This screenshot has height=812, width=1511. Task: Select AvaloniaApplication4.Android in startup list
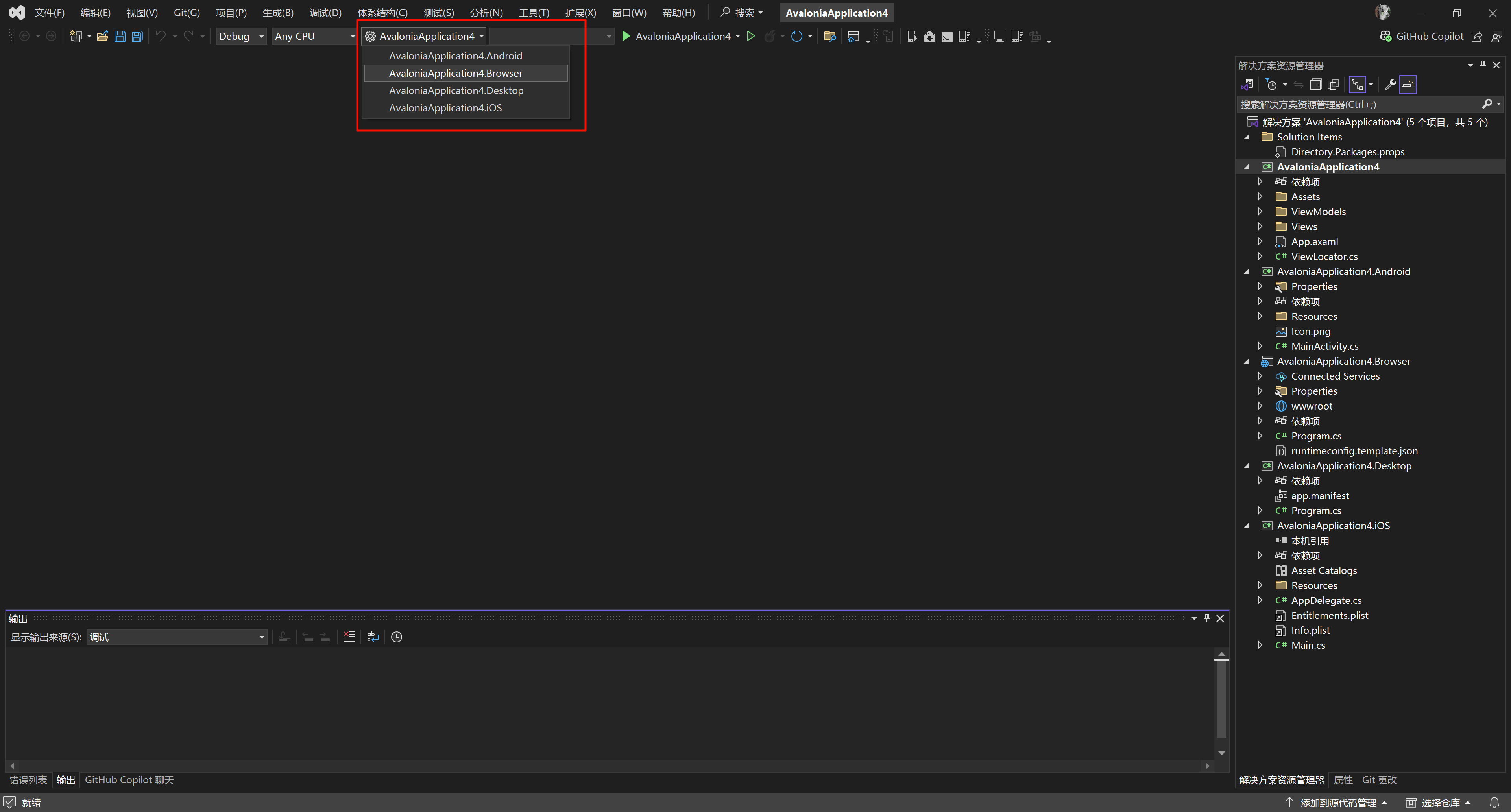(x=466, y=56)
